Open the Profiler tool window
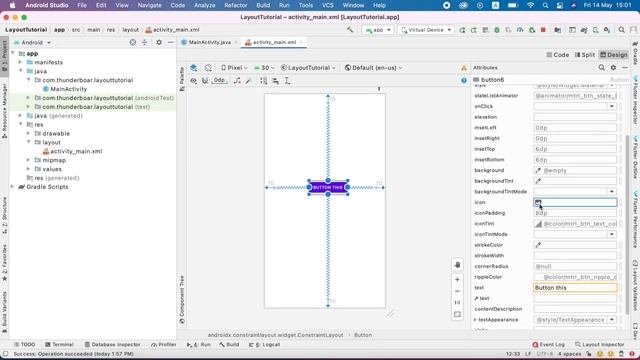 point(163,344)
